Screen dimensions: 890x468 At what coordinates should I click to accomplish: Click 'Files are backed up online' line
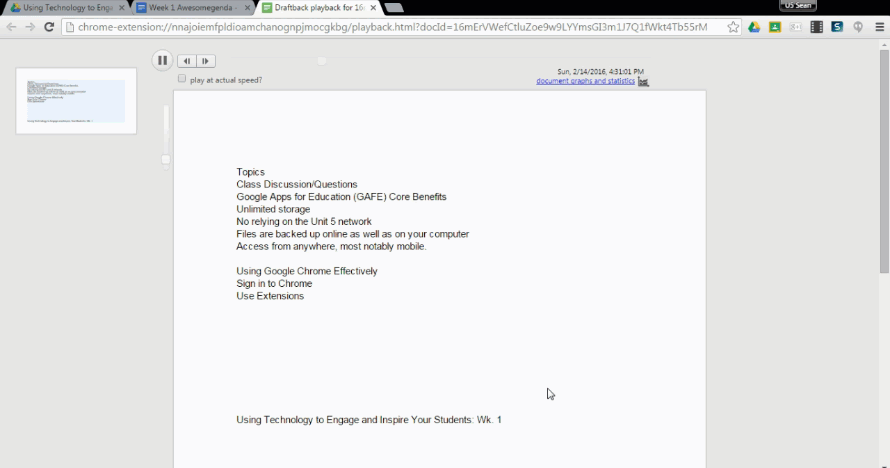coord(352,234)
